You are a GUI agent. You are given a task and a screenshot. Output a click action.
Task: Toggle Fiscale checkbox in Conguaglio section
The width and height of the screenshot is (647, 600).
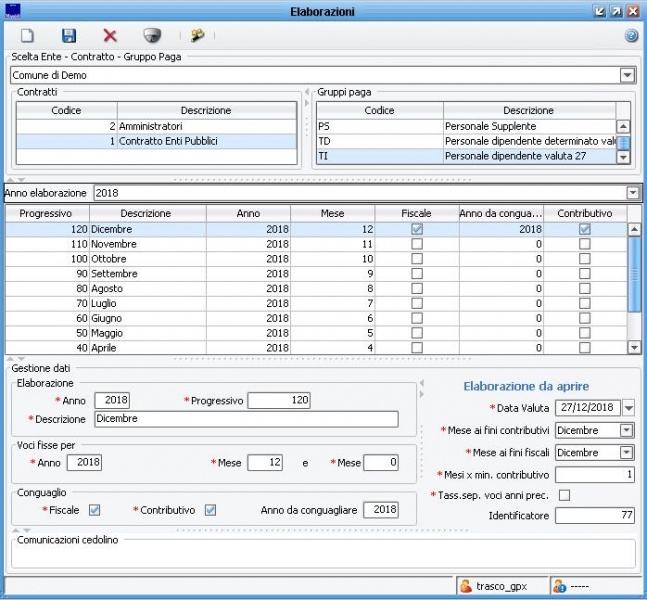pos(95,510)
